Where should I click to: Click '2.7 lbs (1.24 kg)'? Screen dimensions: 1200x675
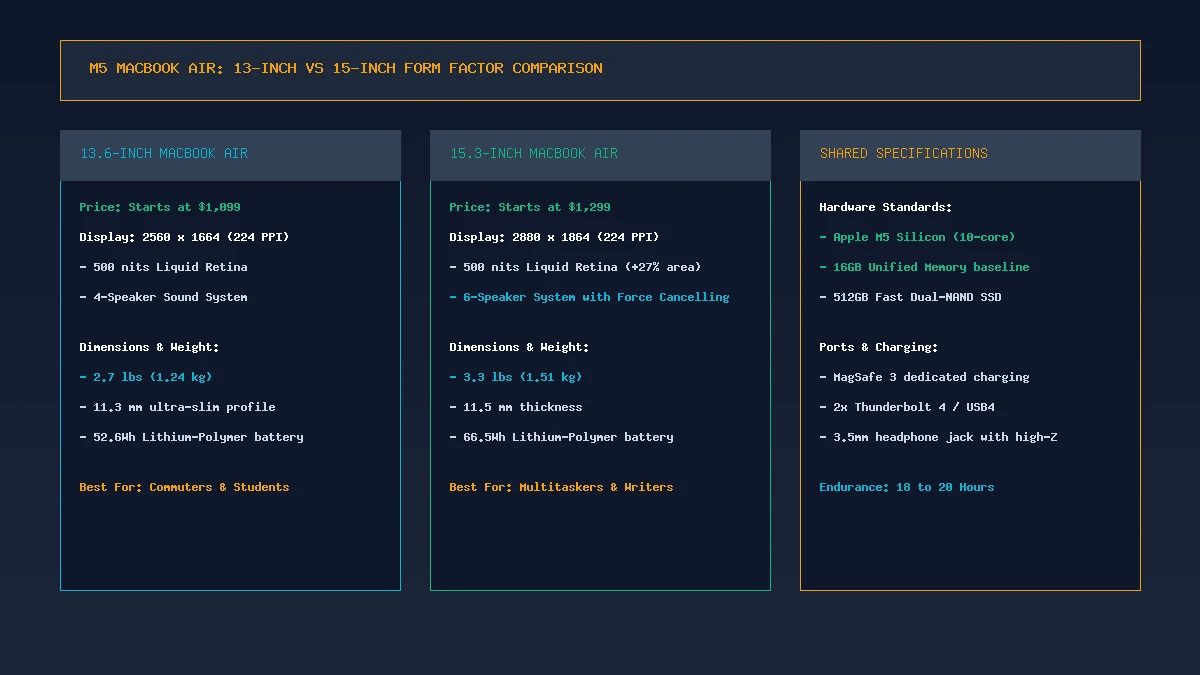click(146, 377)
